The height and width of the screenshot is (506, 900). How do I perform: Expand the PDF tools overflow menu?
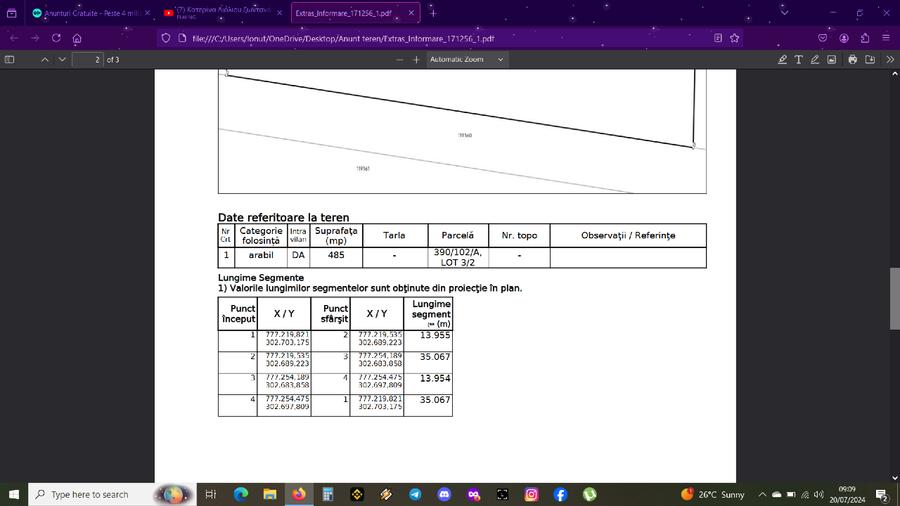pyautogui.click(x=889, y=59)
